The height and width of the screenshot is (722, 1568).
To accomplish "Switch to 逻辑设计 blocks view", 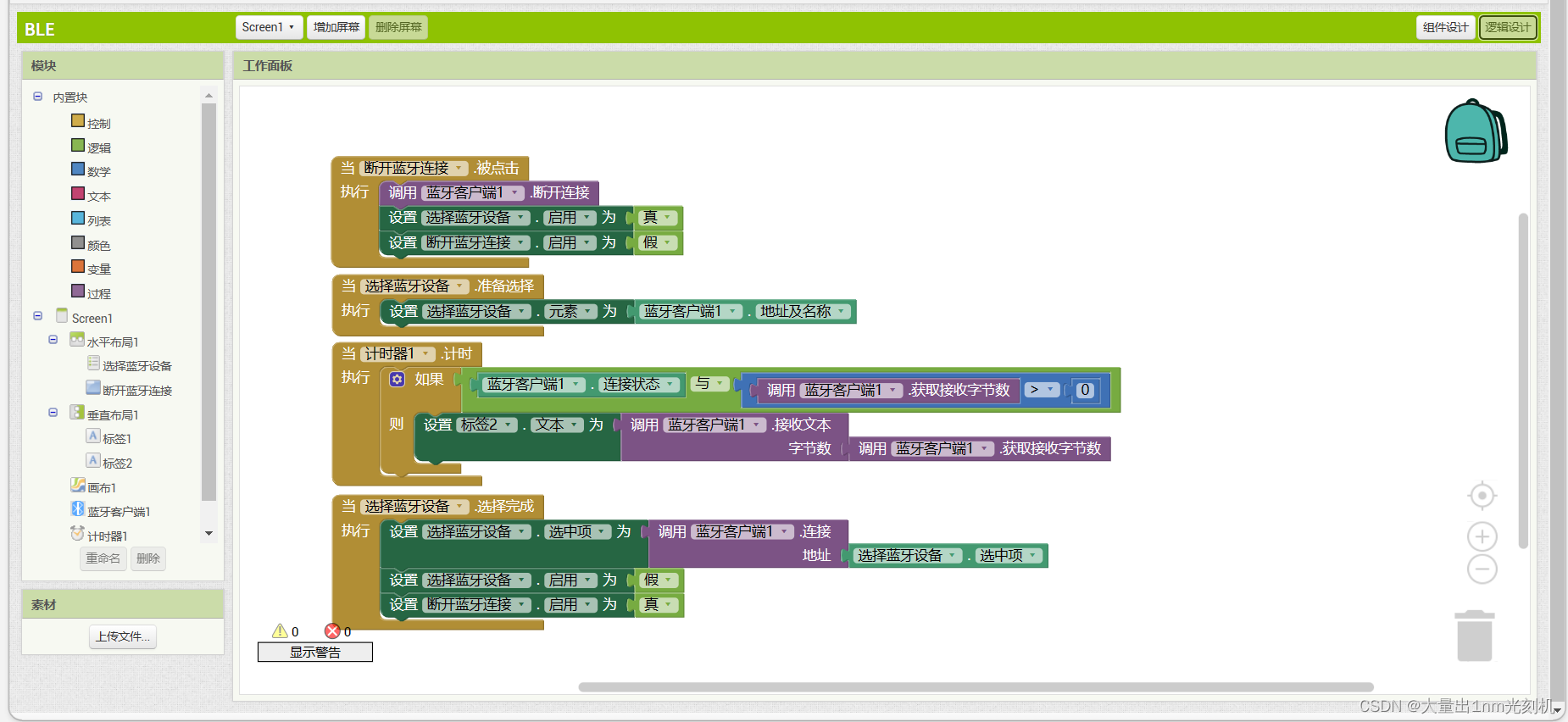I will [x=1508, y=27].
